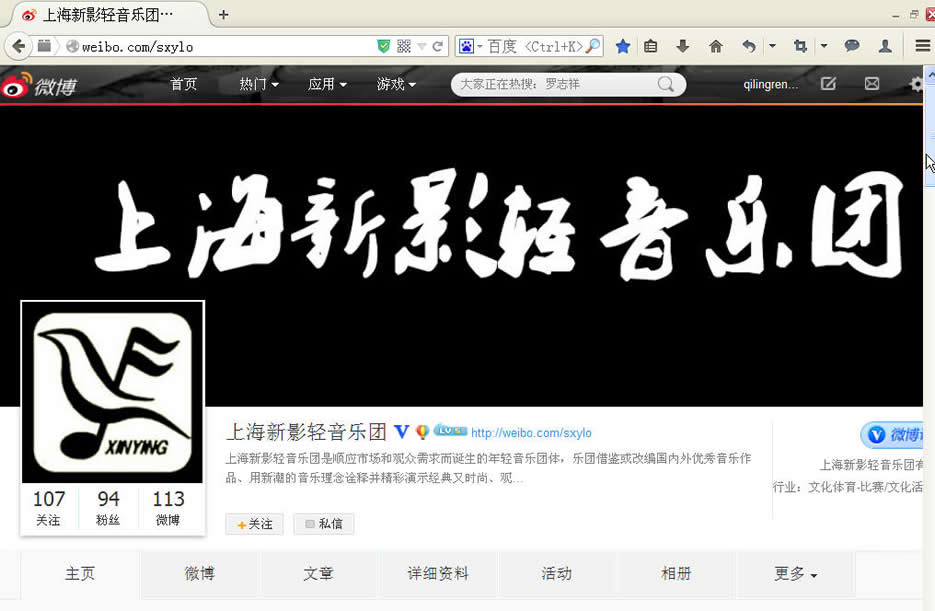Click the Weibo logo
This screenshot has height=611, width=935.
click(x=39, y=85)
